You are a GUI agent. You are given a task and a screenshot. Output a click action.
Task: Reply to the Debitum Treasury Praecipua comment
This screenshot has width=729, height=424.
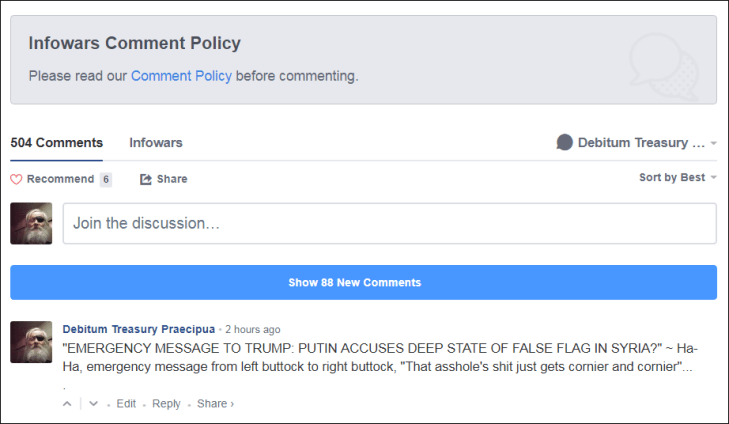click(166, 404)
